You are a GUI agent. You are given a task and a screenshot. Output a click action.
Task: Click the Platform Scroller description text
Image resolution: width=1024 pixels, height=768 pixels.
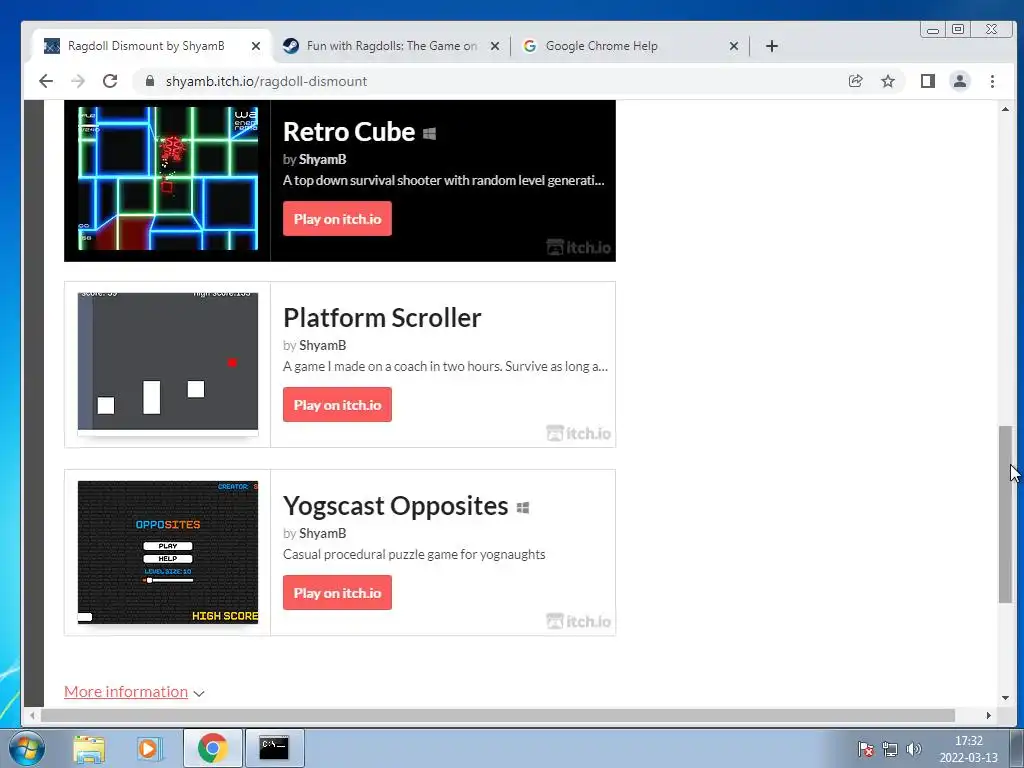click(445, 366)
